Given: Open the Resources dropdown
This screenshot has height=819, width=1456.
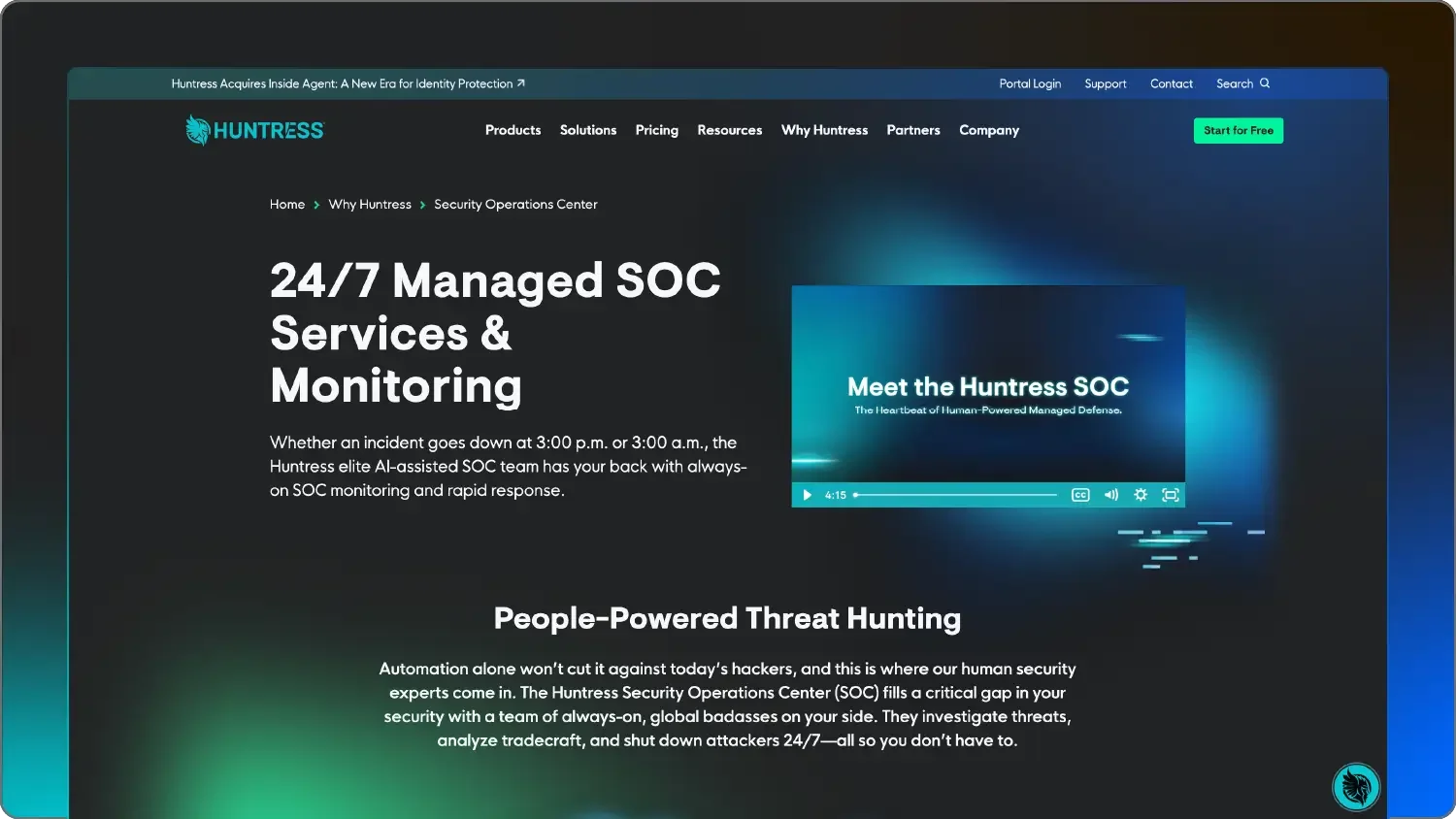Looking at the screenshot, I should 729,129.
